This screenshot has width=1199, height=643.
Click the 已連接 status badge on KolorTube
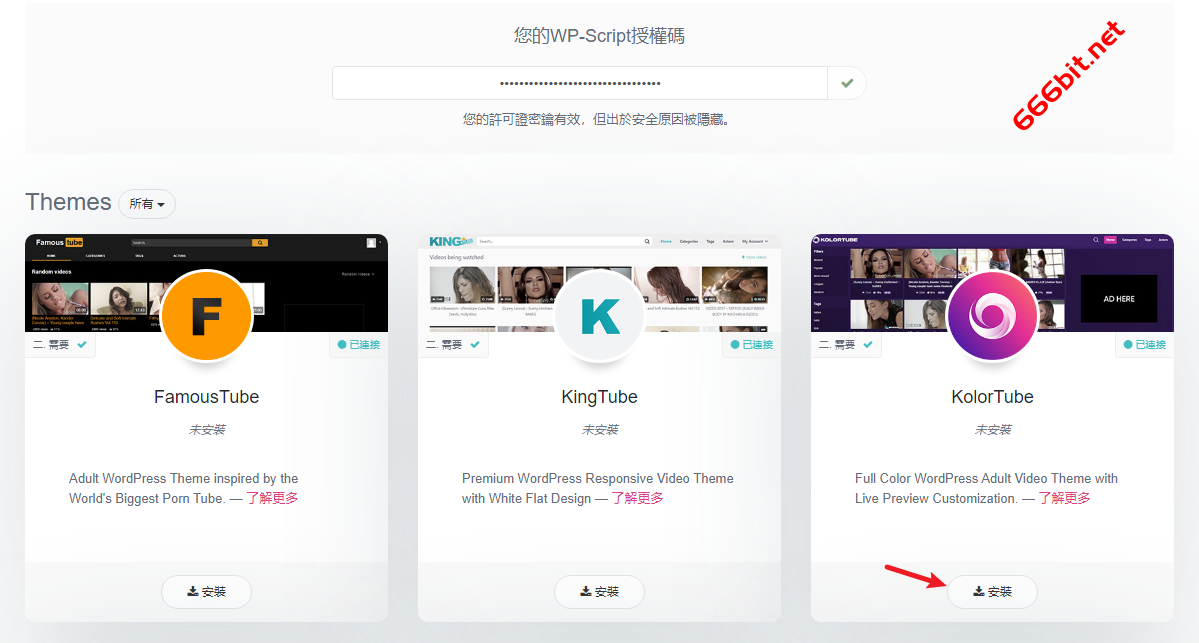[1145, 345]
